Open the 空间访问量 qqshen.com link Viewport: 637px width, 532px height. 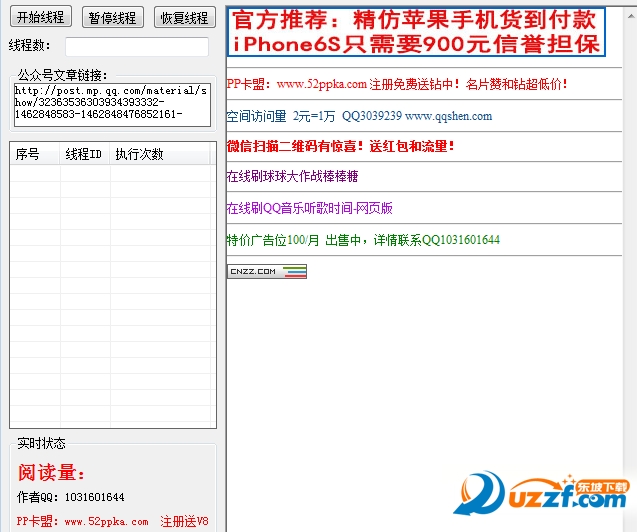click(359, 116)
